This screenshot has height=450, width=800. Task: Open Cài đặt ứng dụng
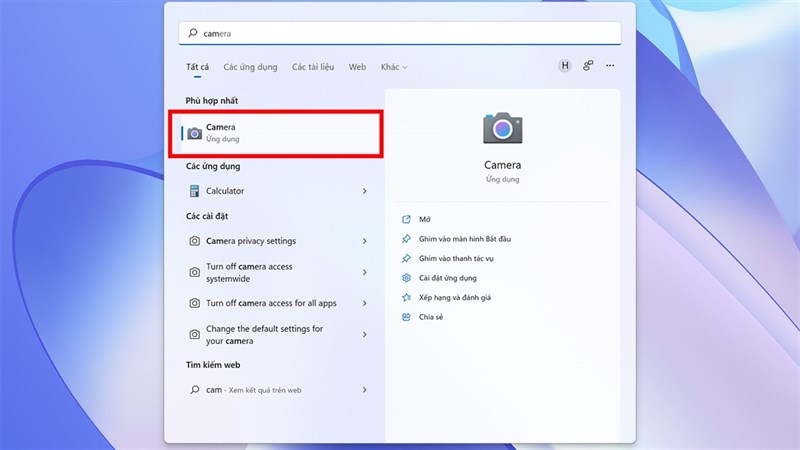tap(447, 278)
